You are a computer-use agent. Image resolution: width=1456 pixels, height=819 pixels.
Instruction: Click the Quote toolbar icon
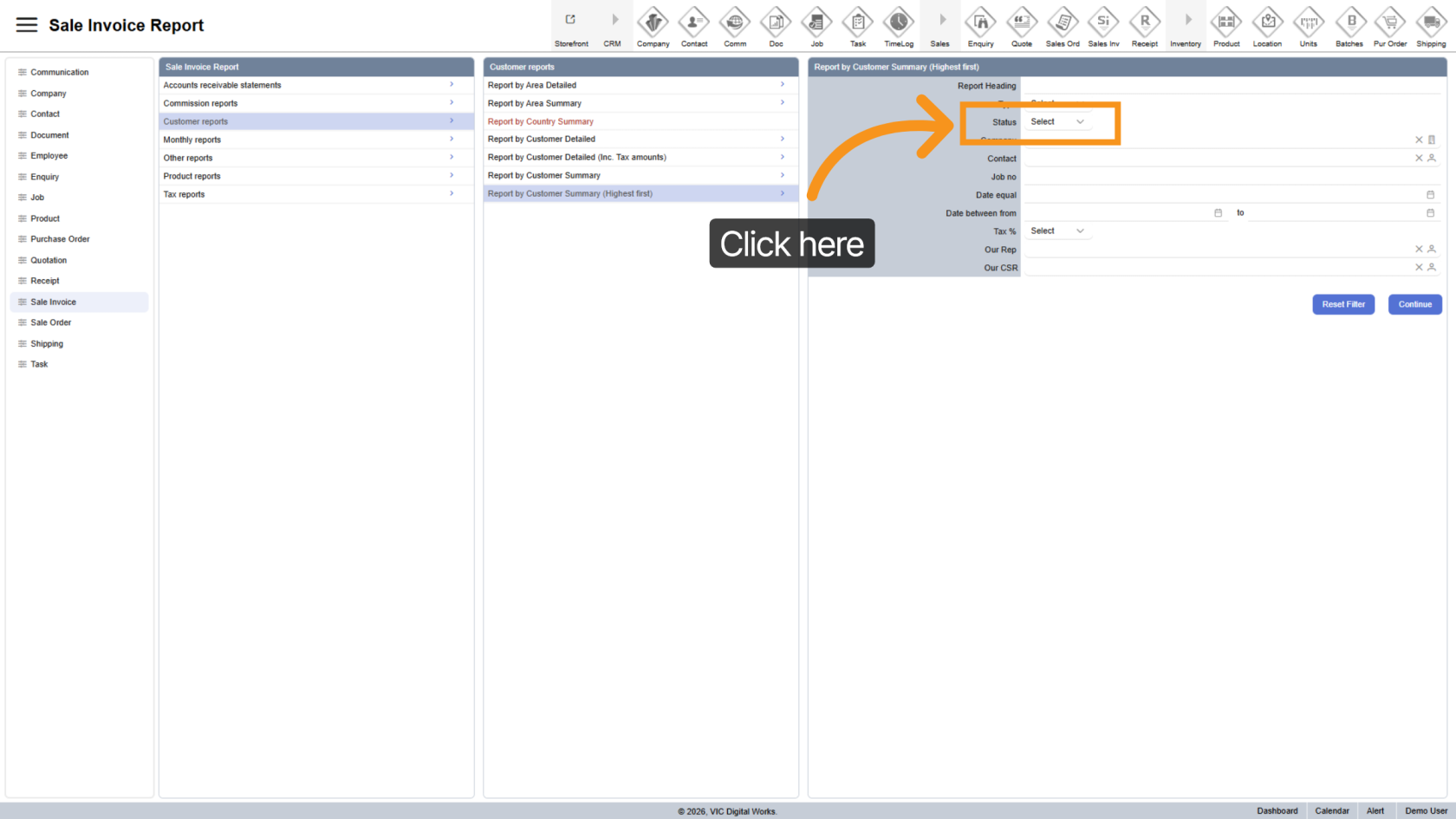coord(1021,22)
